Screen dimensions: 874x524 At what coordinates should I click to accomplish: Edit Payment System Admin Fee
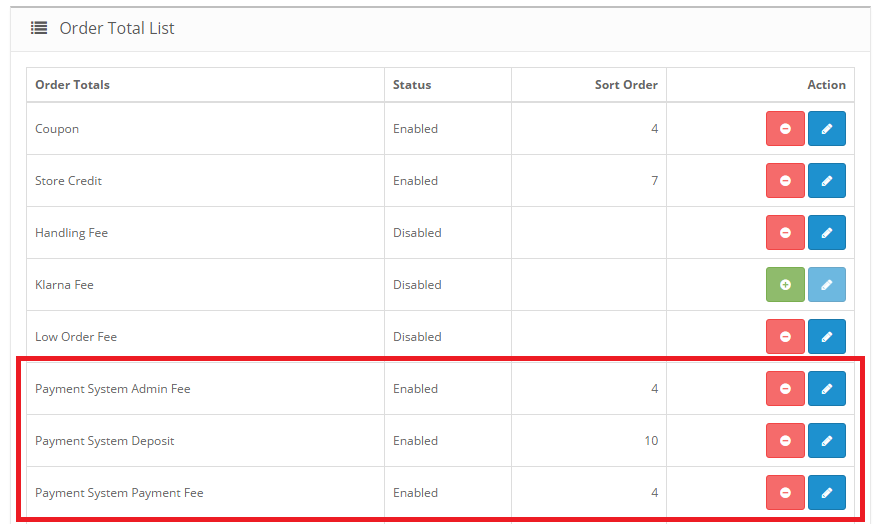click(826, 389)
